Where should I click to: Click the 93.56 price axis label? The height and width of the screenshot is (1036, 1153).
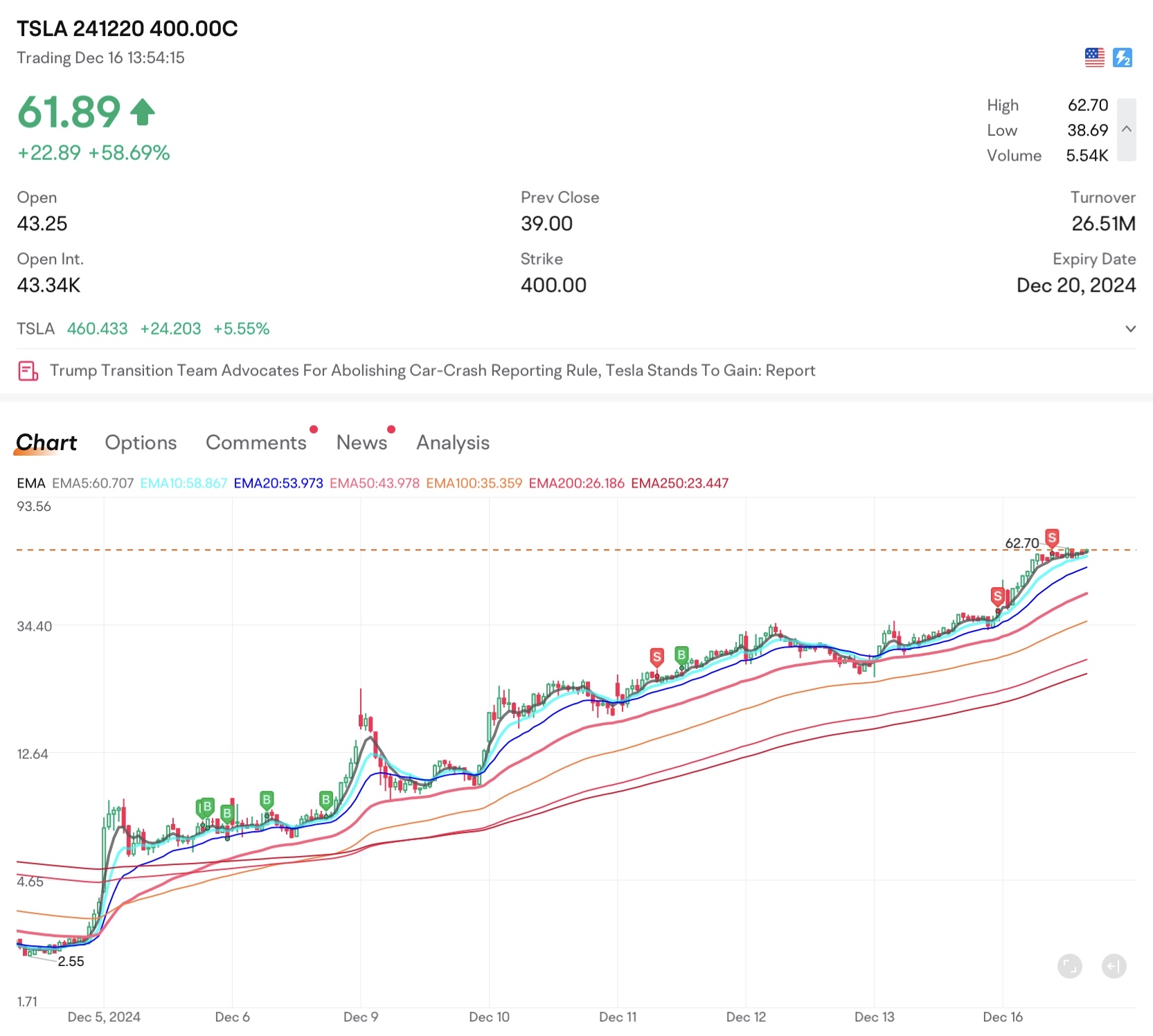tap(34, 507)
